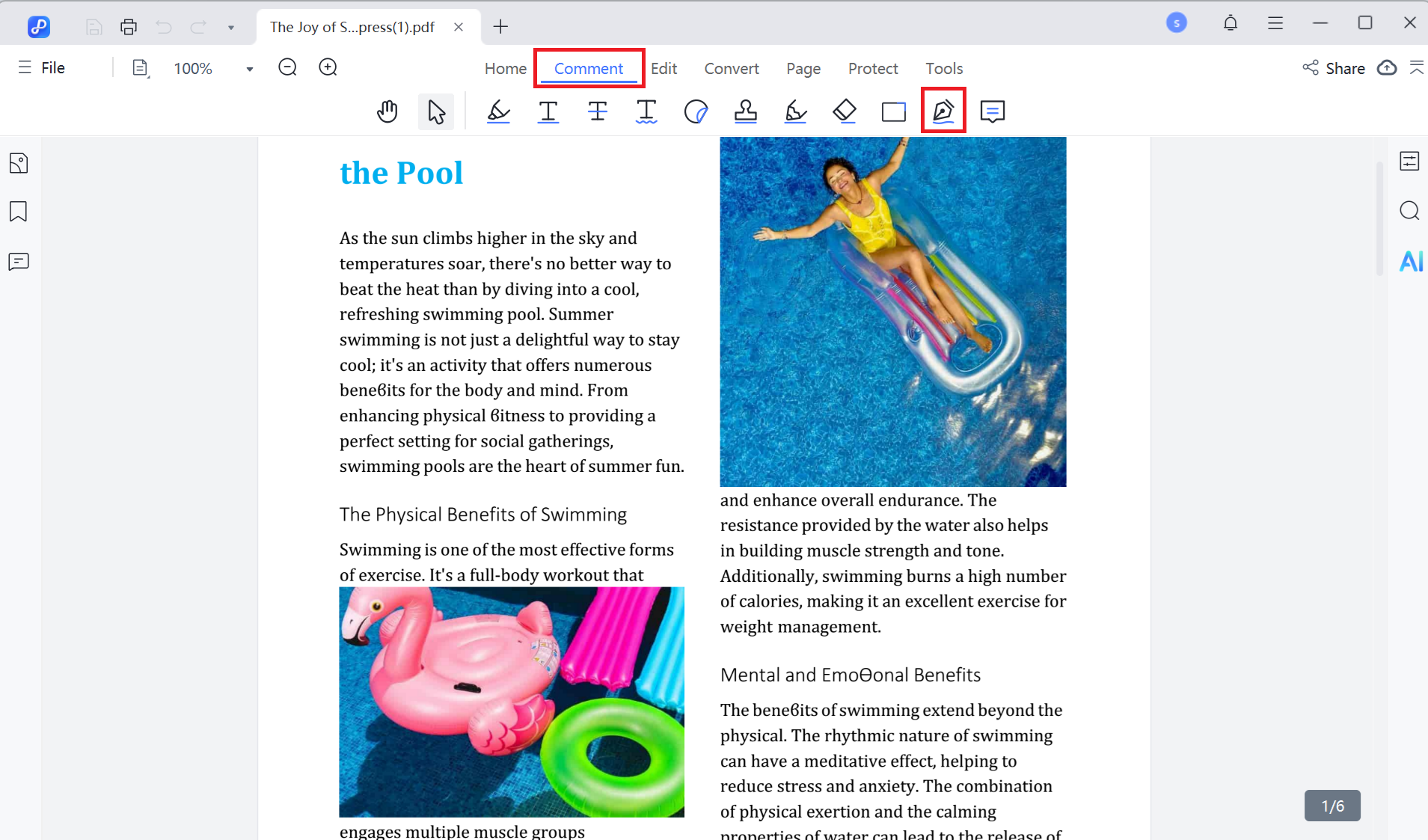Select the Highlight tool

coord(498,111)
